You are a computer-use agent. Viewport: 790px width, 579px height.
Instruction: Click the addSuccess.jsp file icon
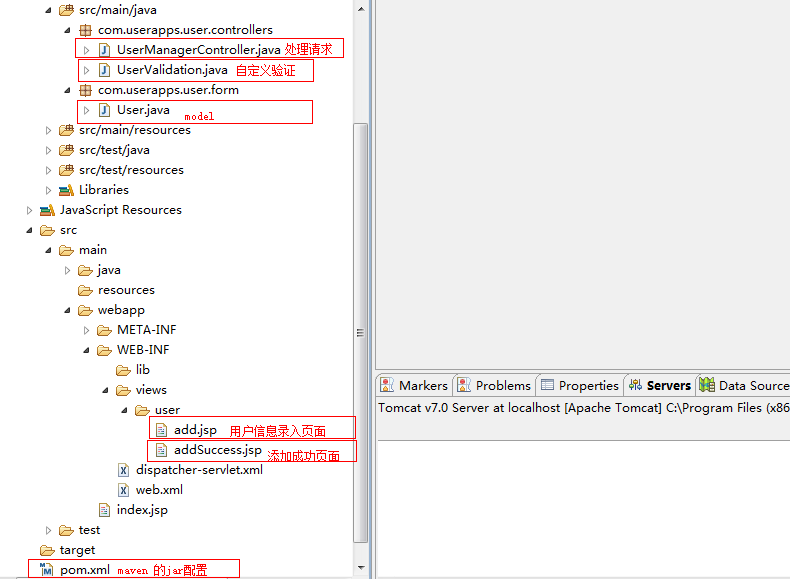click(161, 450)
